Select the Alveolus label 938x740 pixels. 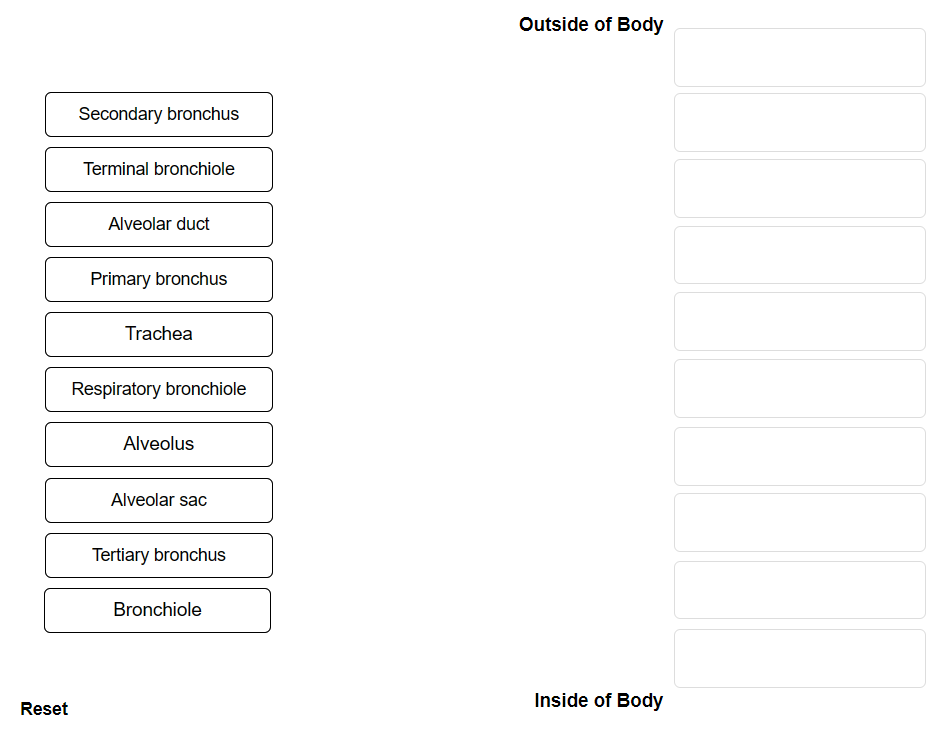click(x=158, y=444)
